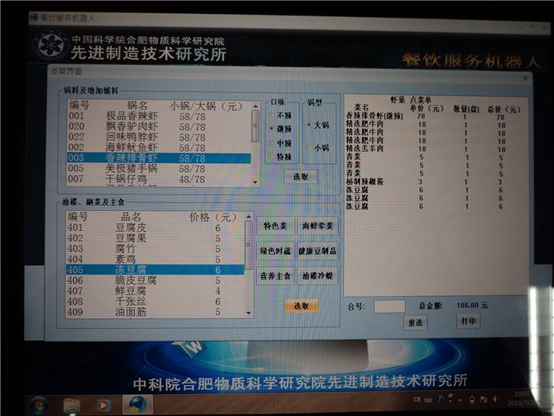Click the scroll down arrow of side dish list
Viewport: 554px width, 416px height.
coord(249,313)
